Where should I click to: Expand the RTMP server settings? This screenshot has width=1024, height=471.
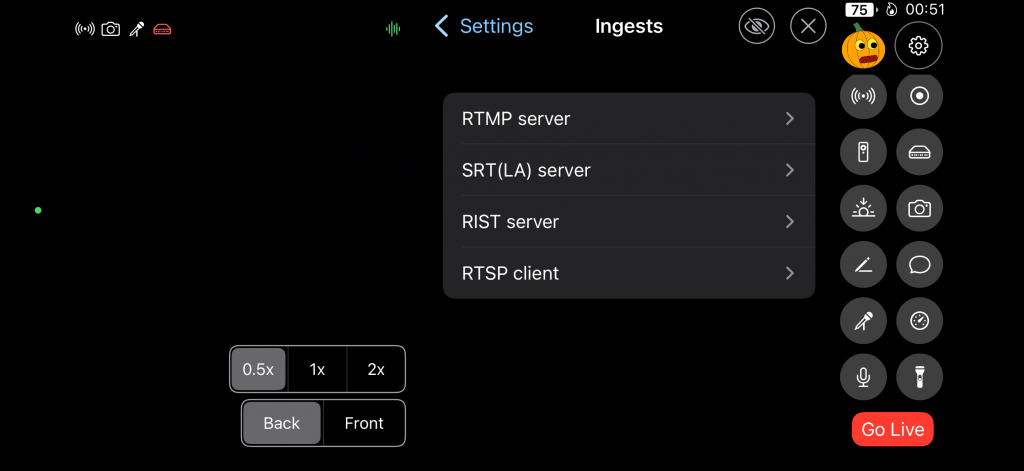(628, 119)
